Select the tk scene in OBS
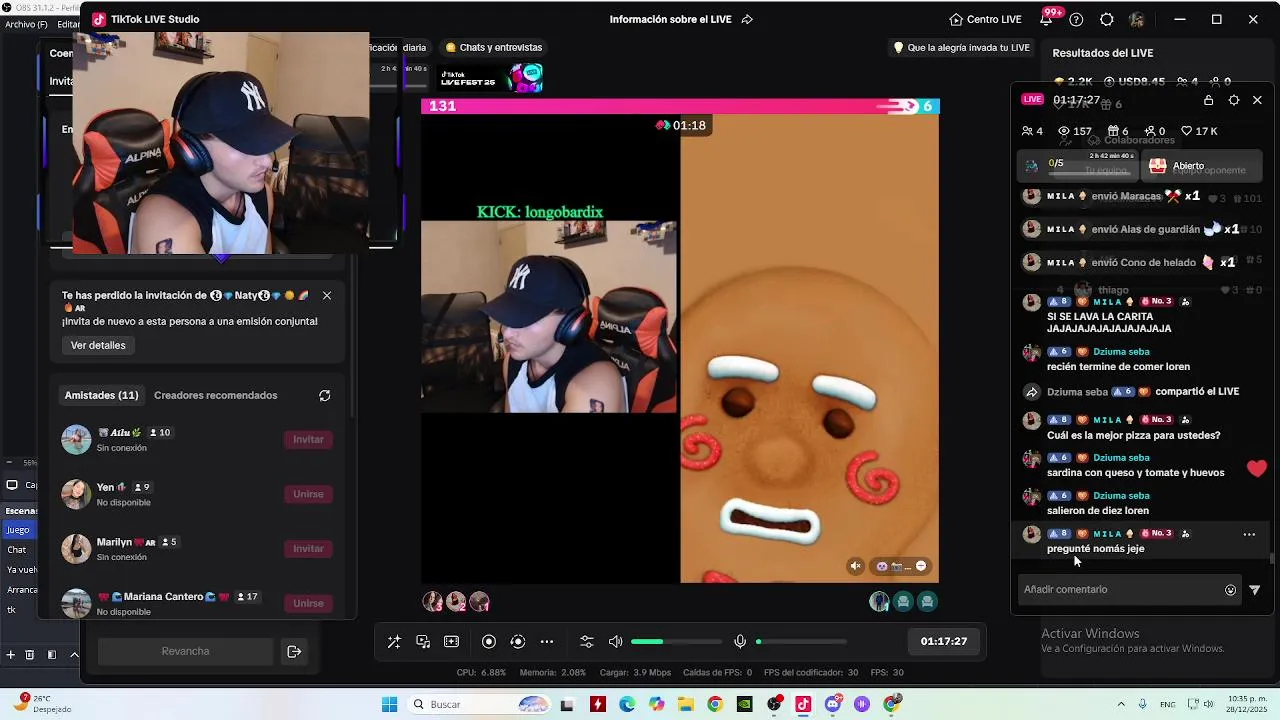The height and width of the screenshot is (720, 1280). tap(12, 609)
